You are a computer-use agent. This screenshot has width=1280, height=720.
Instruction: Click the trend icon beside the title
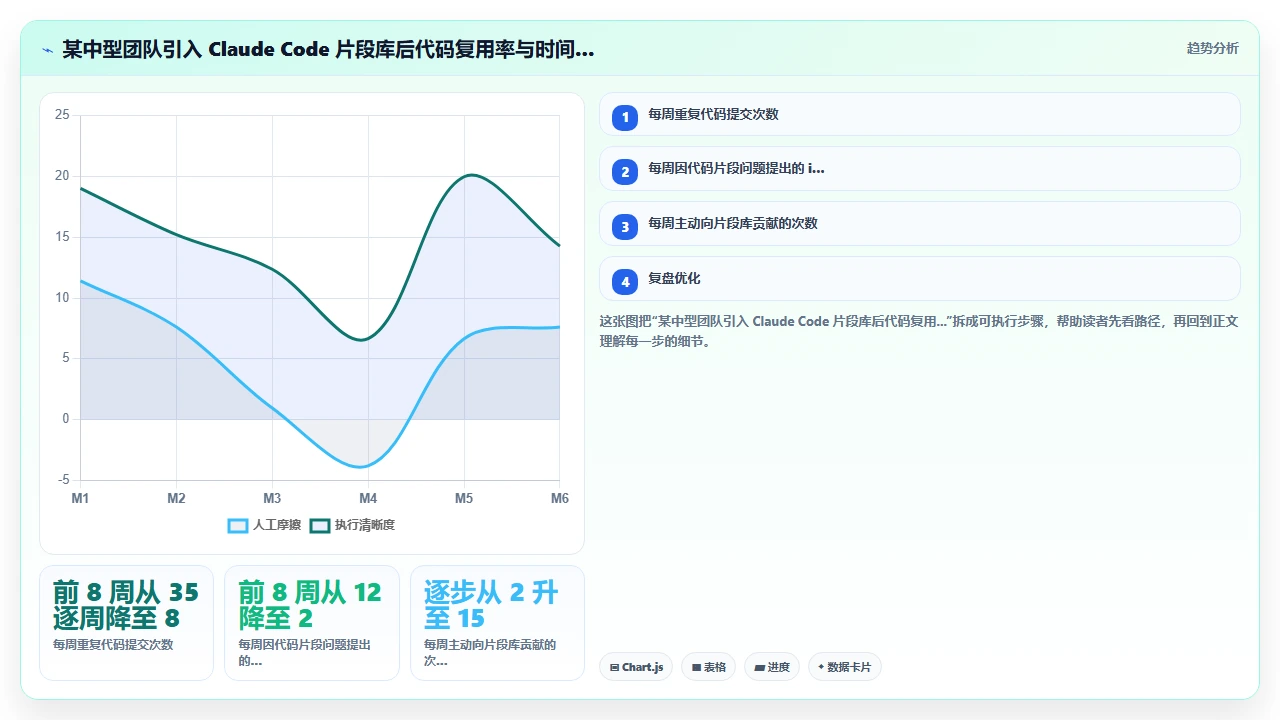point(47,49)
